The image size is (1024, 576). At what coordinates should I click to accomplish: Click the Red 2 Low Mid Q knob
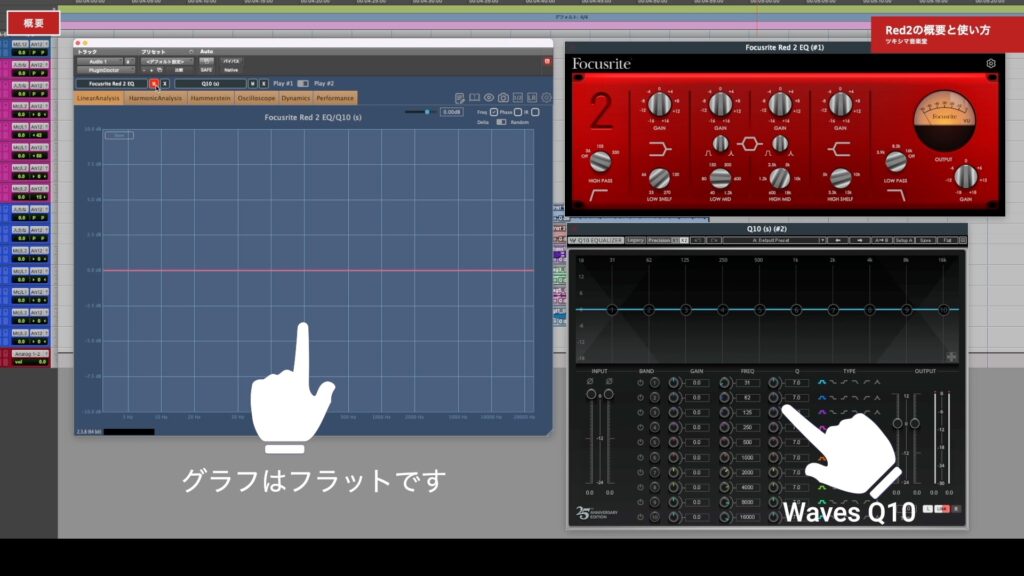click(720, 144)
